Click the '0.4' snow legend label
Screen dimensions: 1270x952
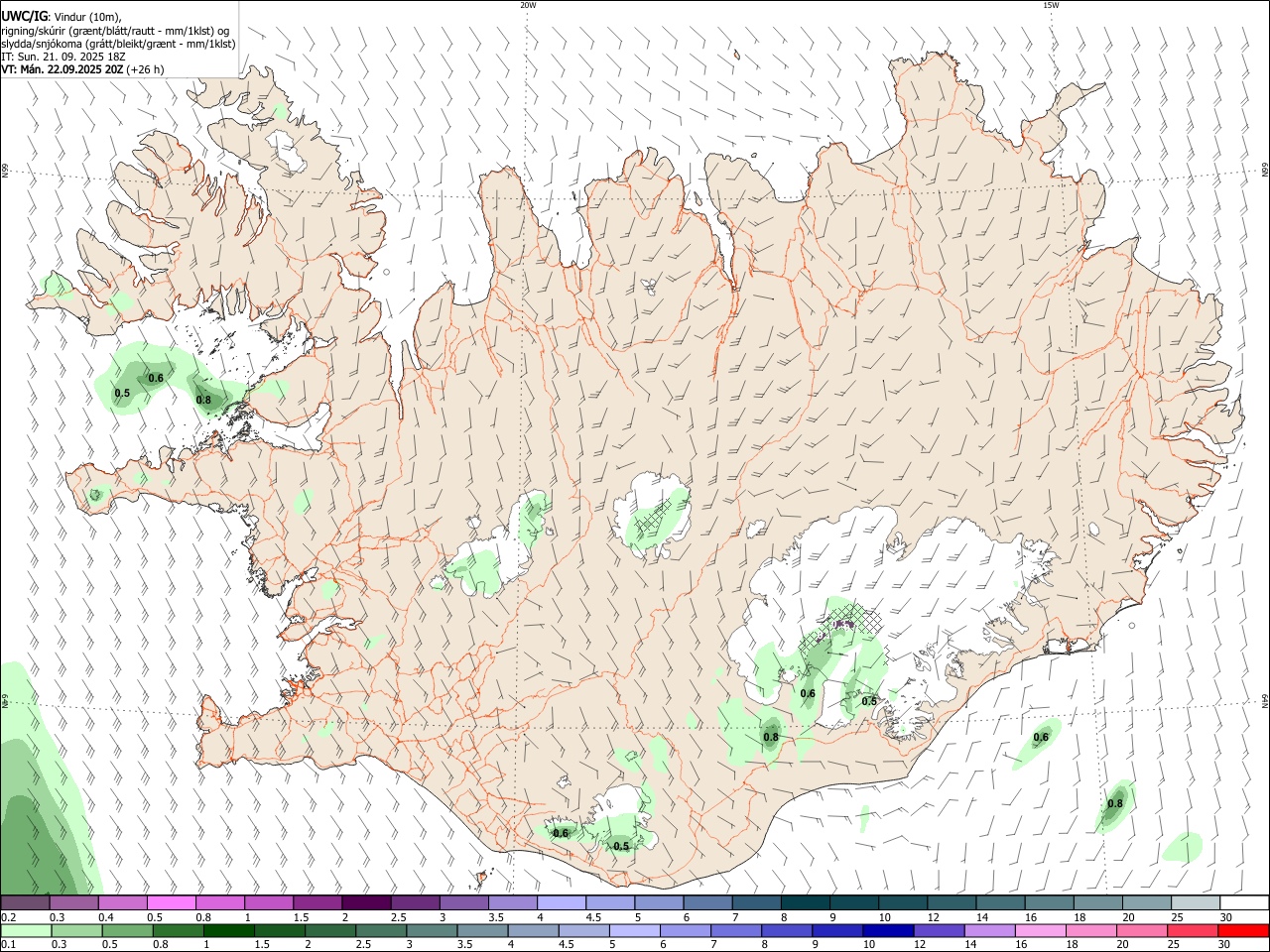click(106, 917)
